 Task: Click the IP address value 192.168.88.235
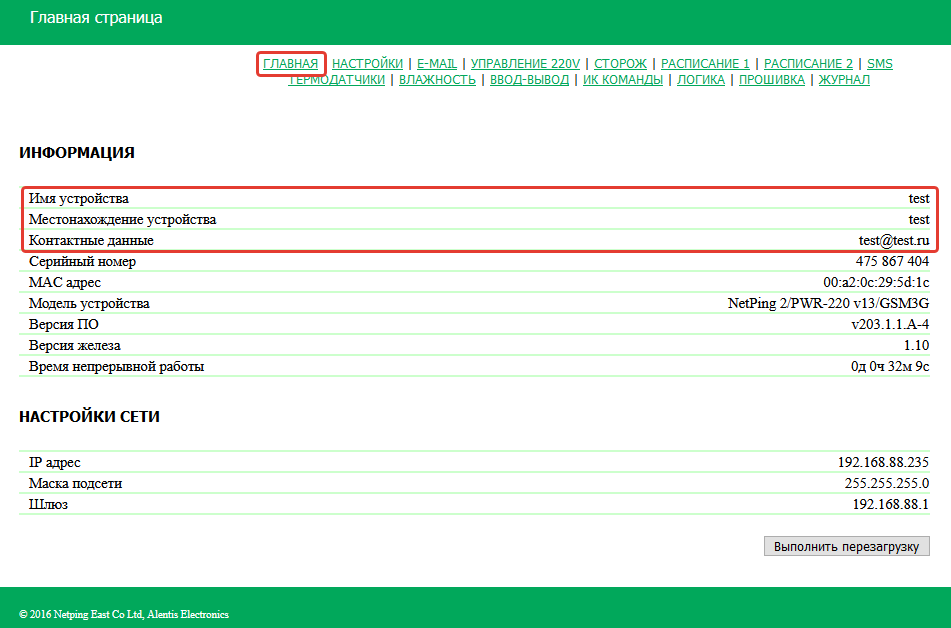coord(883,463)
